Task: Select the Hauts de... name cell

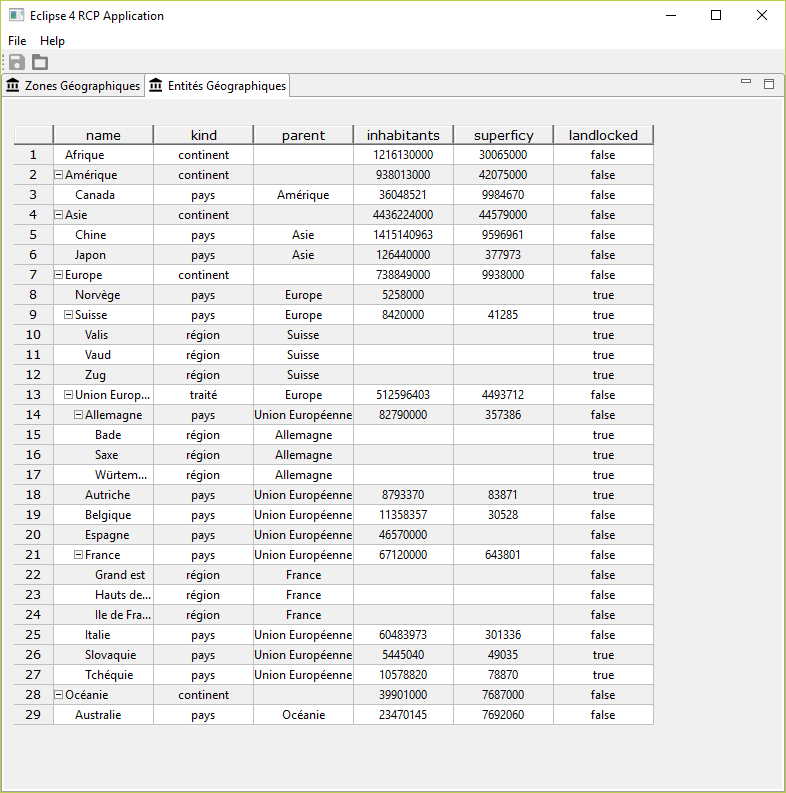Action: point(103,595)
